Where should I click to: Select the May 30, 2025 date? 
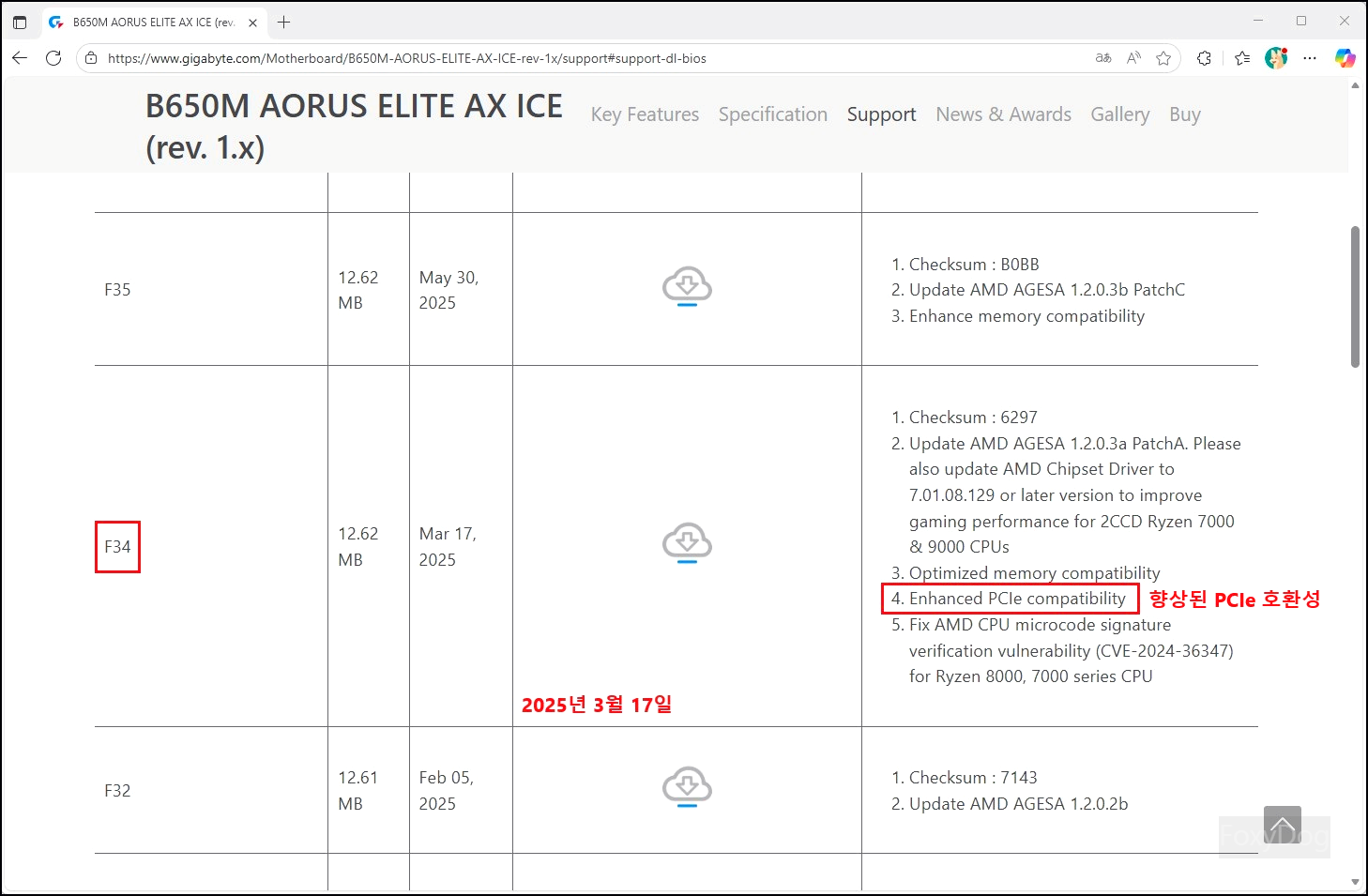pyautogui.click(x=448, y=290)
